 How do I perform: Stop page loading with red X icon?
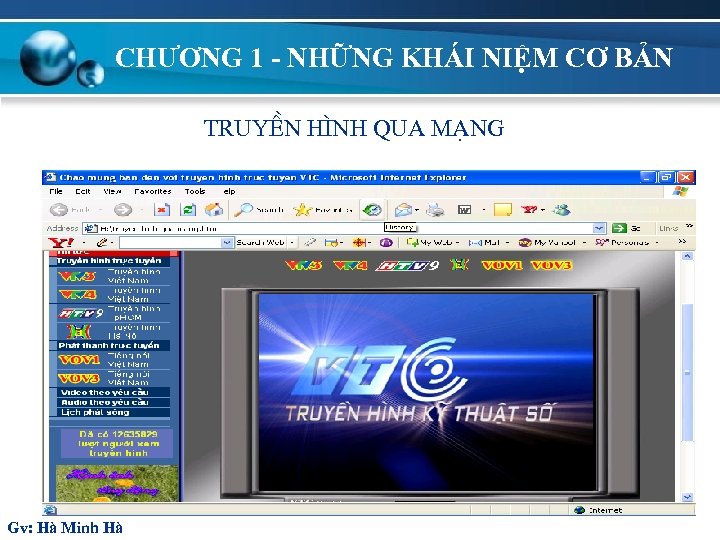coord(162,210)
